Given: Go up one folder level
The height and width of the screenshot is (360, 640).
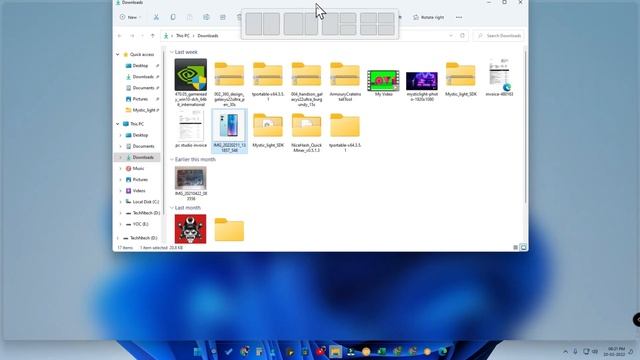Looking at the screenshot, I should (153, 36).
